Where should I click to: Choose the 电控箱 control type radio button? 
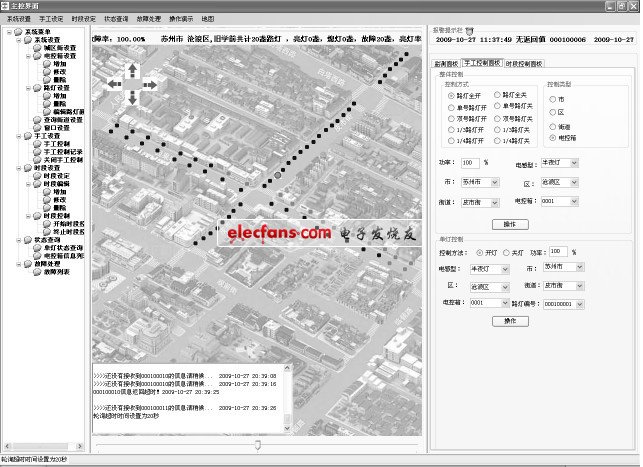554,137
